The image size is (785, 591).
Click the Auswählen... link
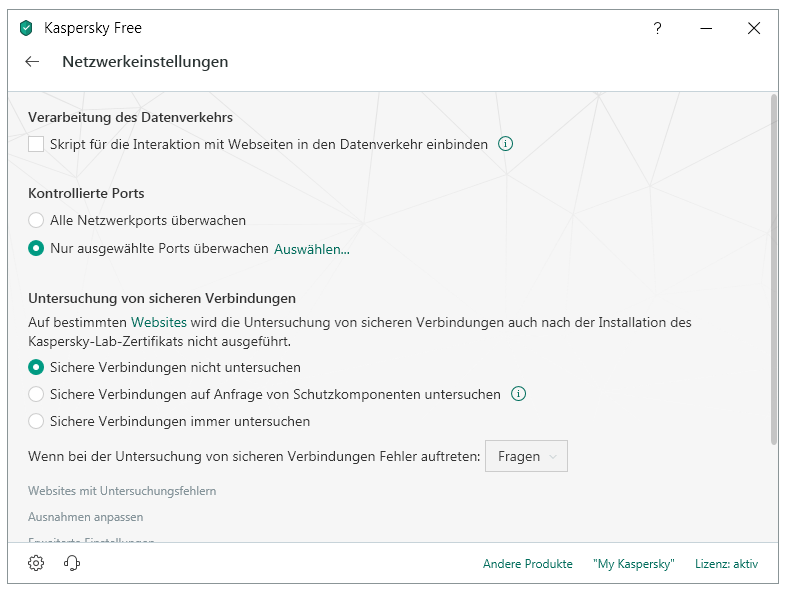pyautogui.click(x=312, y=249)
